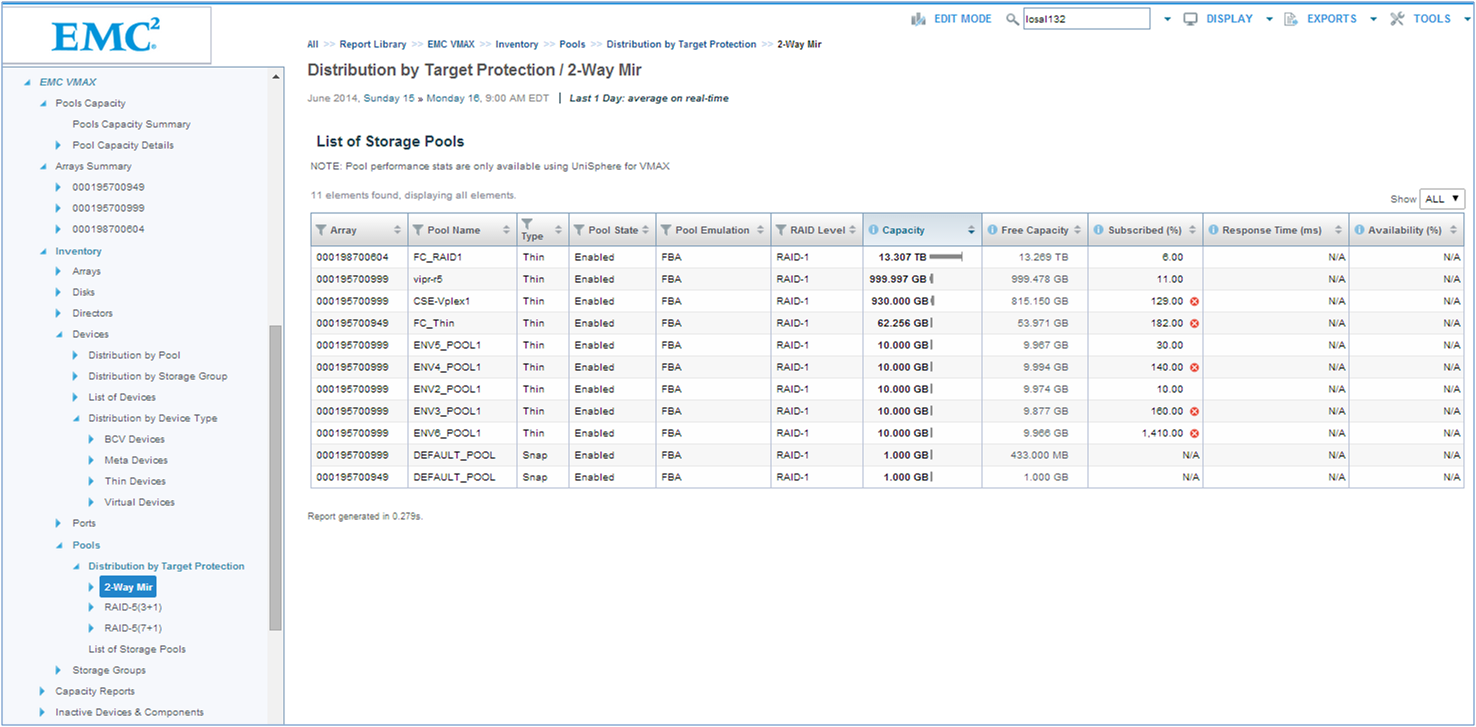Go to Inventory breadcrumb link
This screenshot has width=1476, height=727.
517,44
